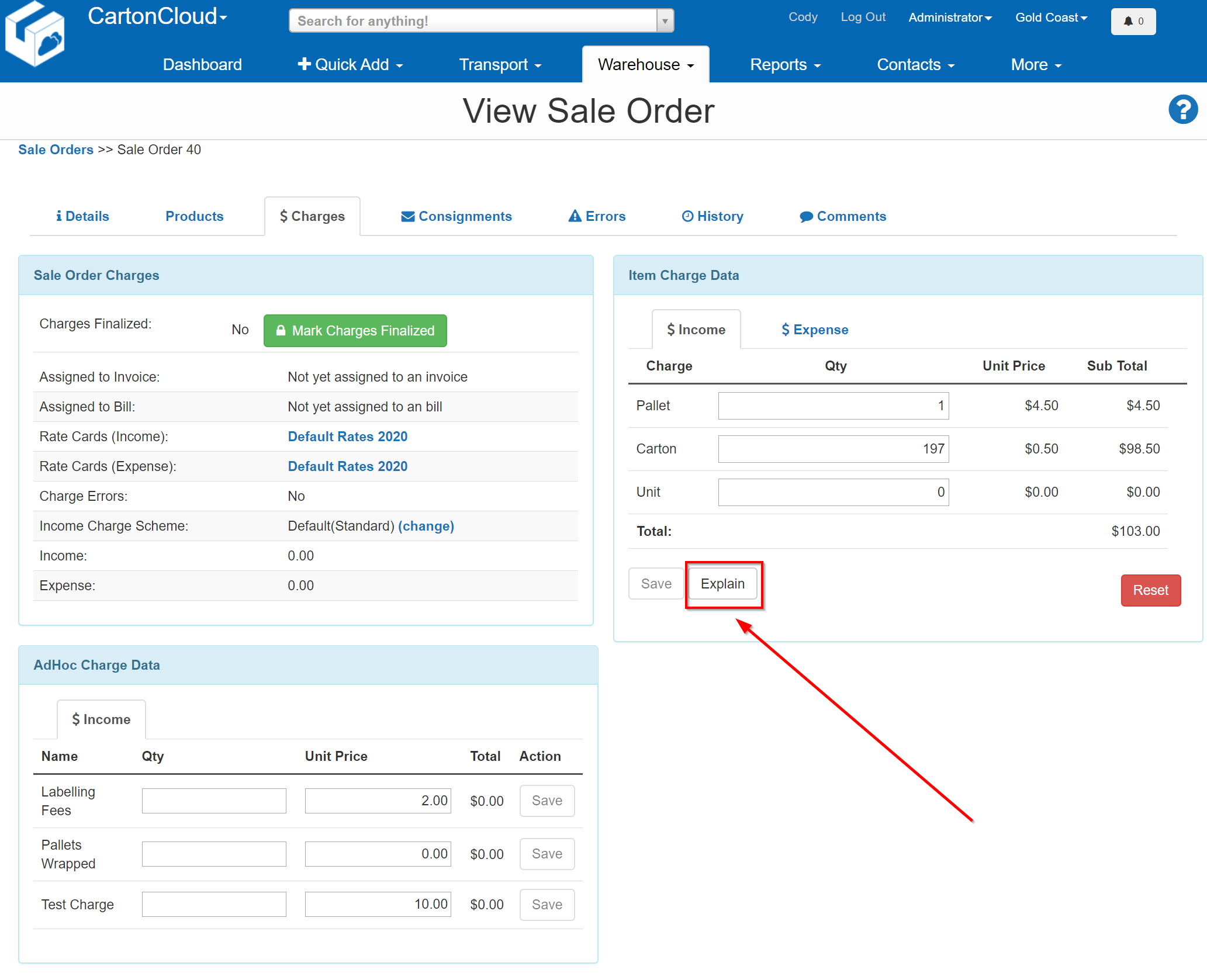
Task: Open the Default Rates 2020 income rate card
Action: [x=347, y=437]
